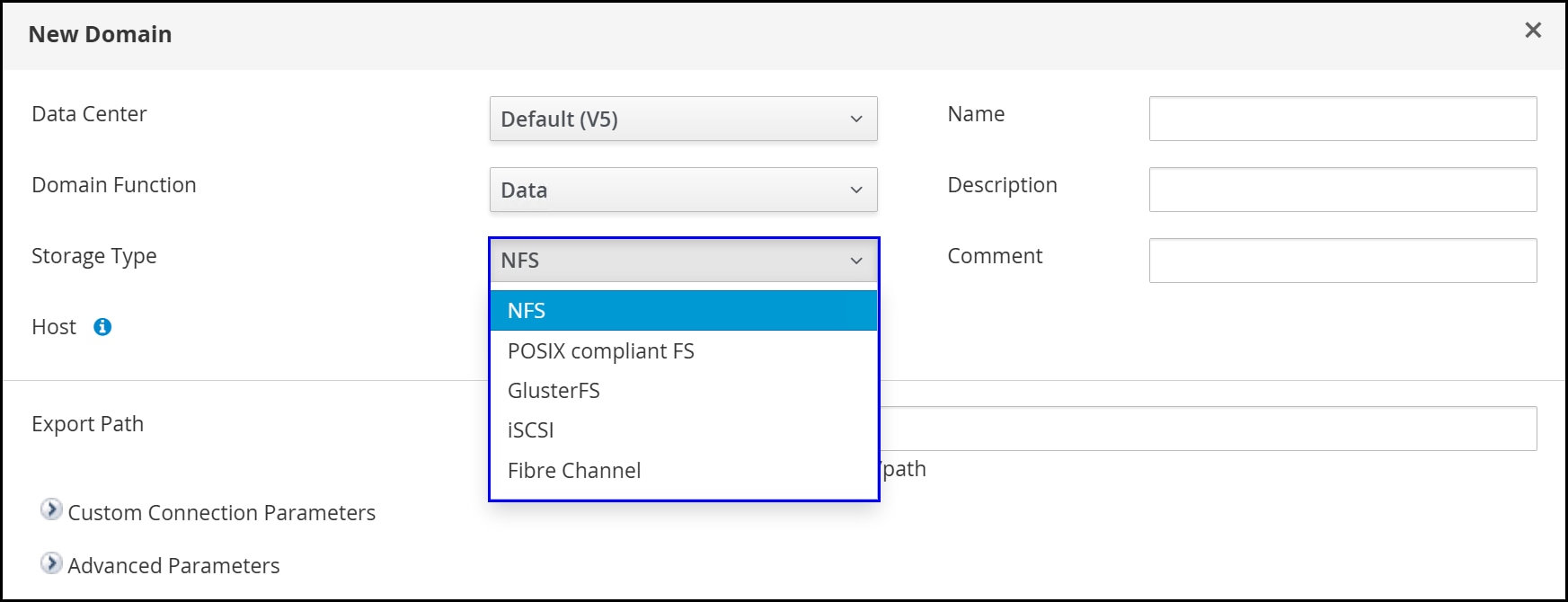Click the Export Path input field

tap(1209, 429)
